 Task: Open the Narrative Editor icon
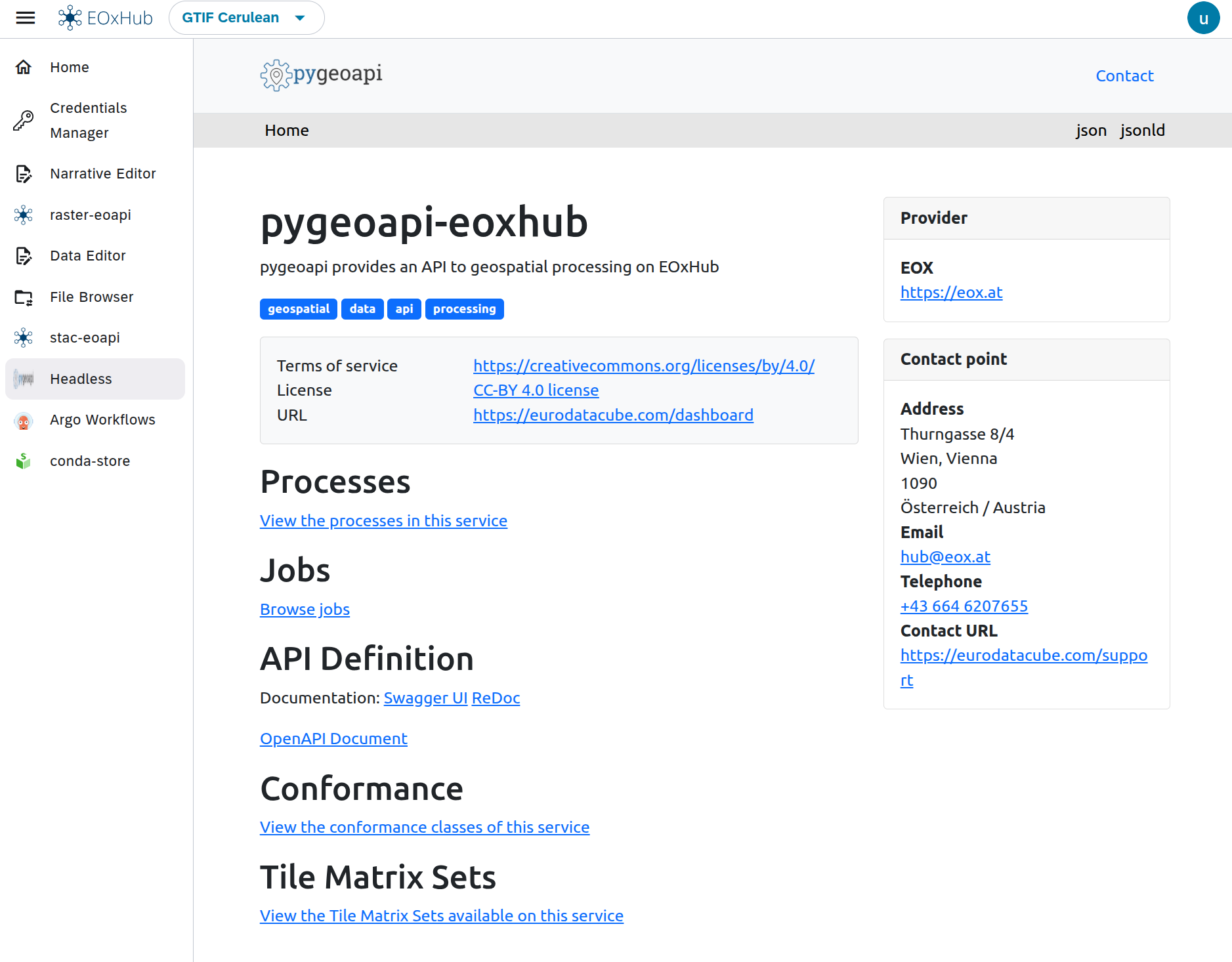point(24,174)
